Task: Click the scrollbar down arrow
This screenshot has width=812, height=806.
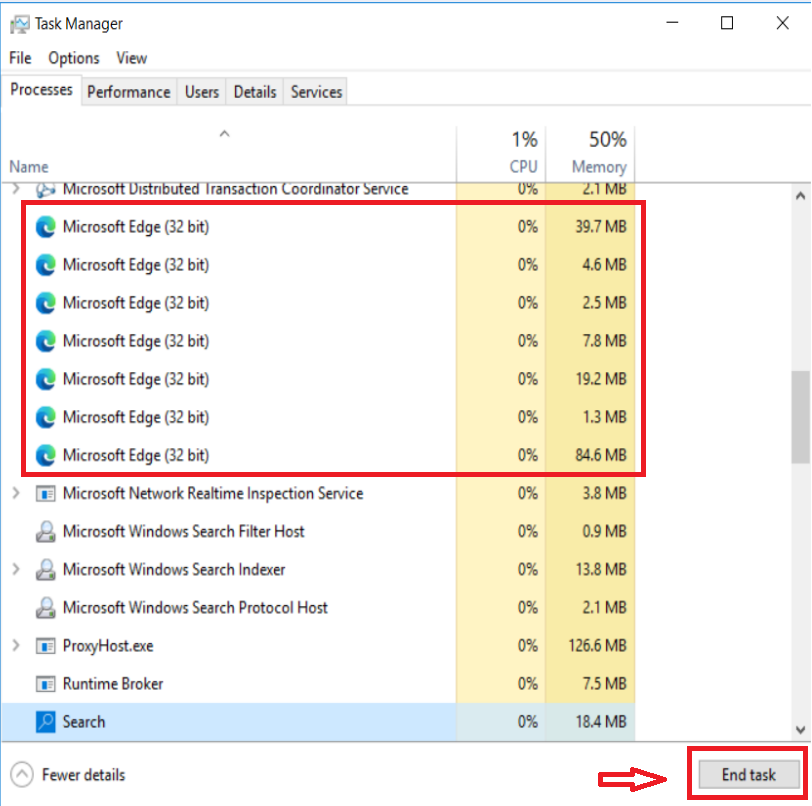Action: pyautogui.click(x=801, y=730)
